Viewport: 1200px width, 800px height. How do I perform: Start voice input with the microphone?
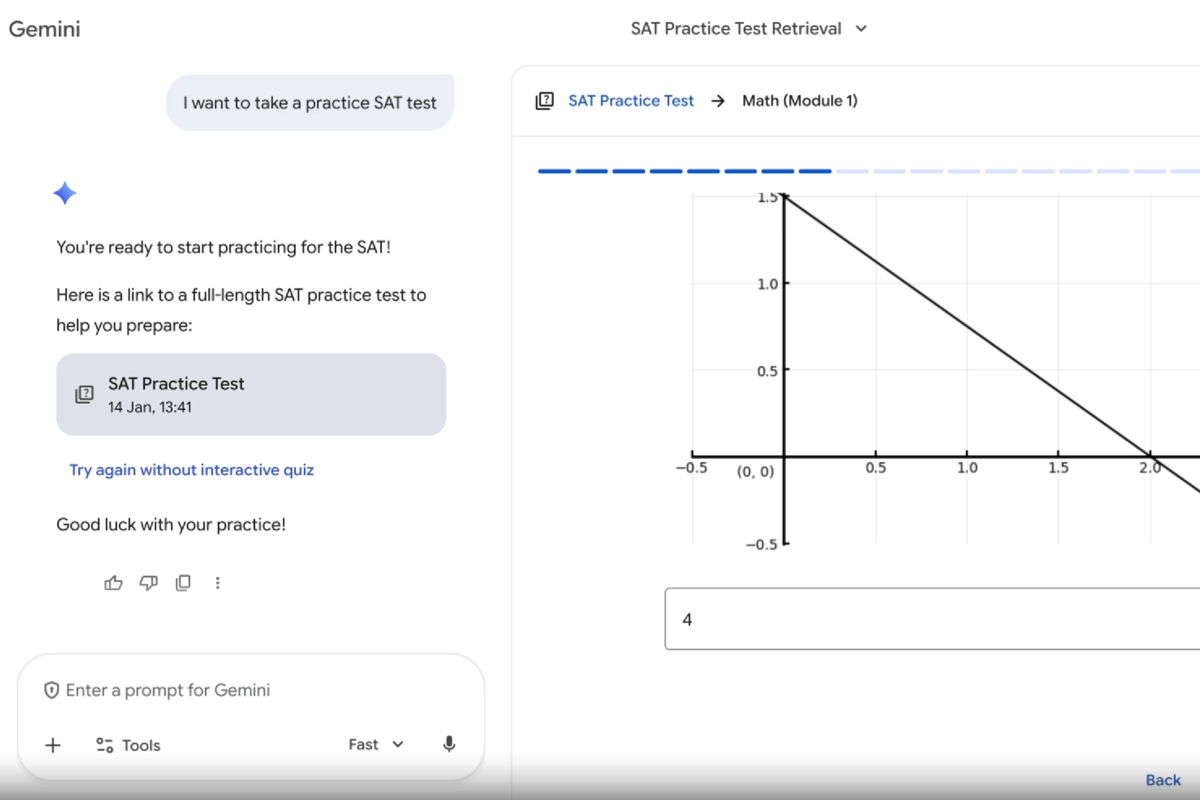[x=449, y=745]
